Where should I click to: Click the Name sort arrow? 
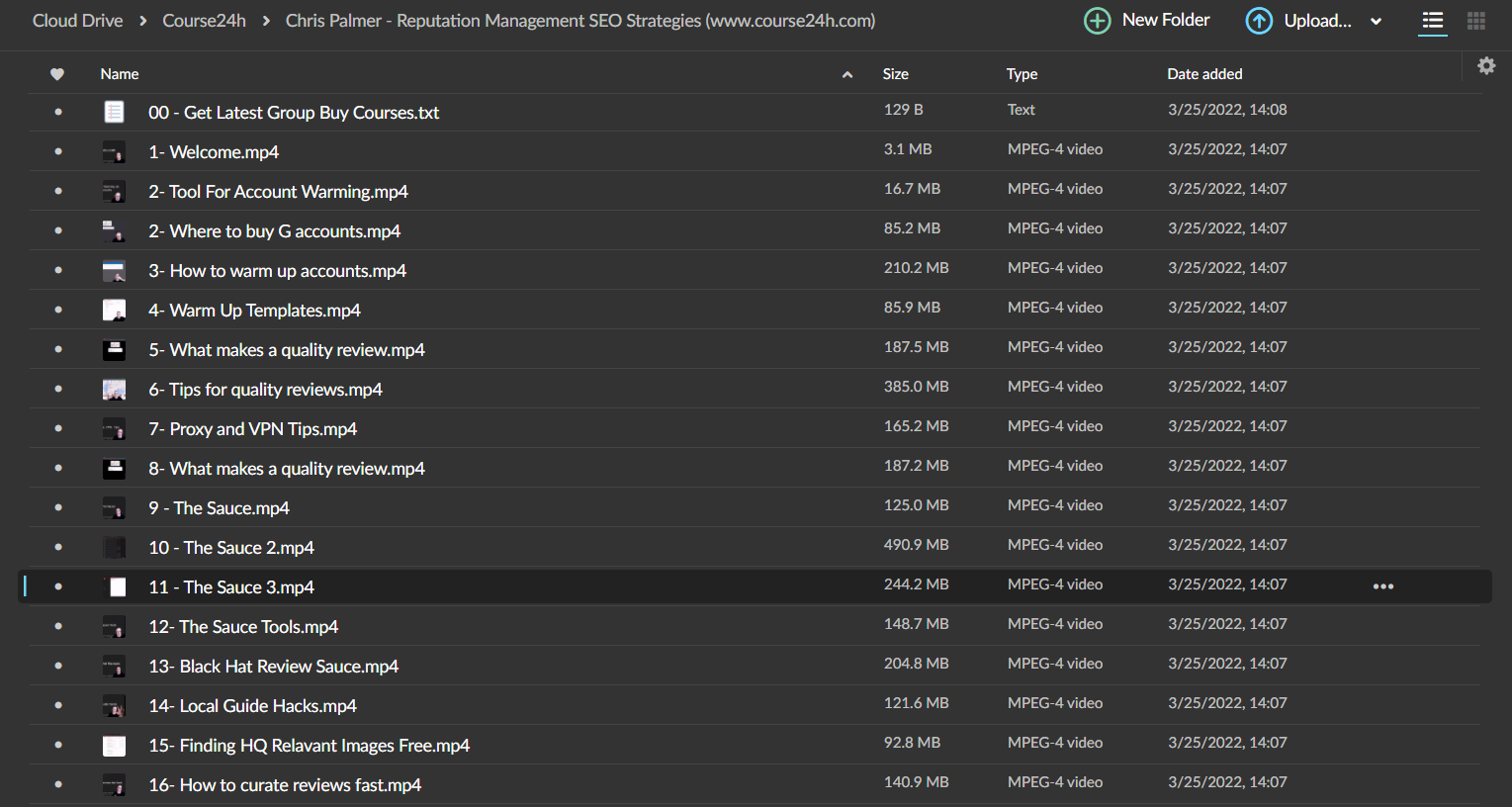click(847, 74)
